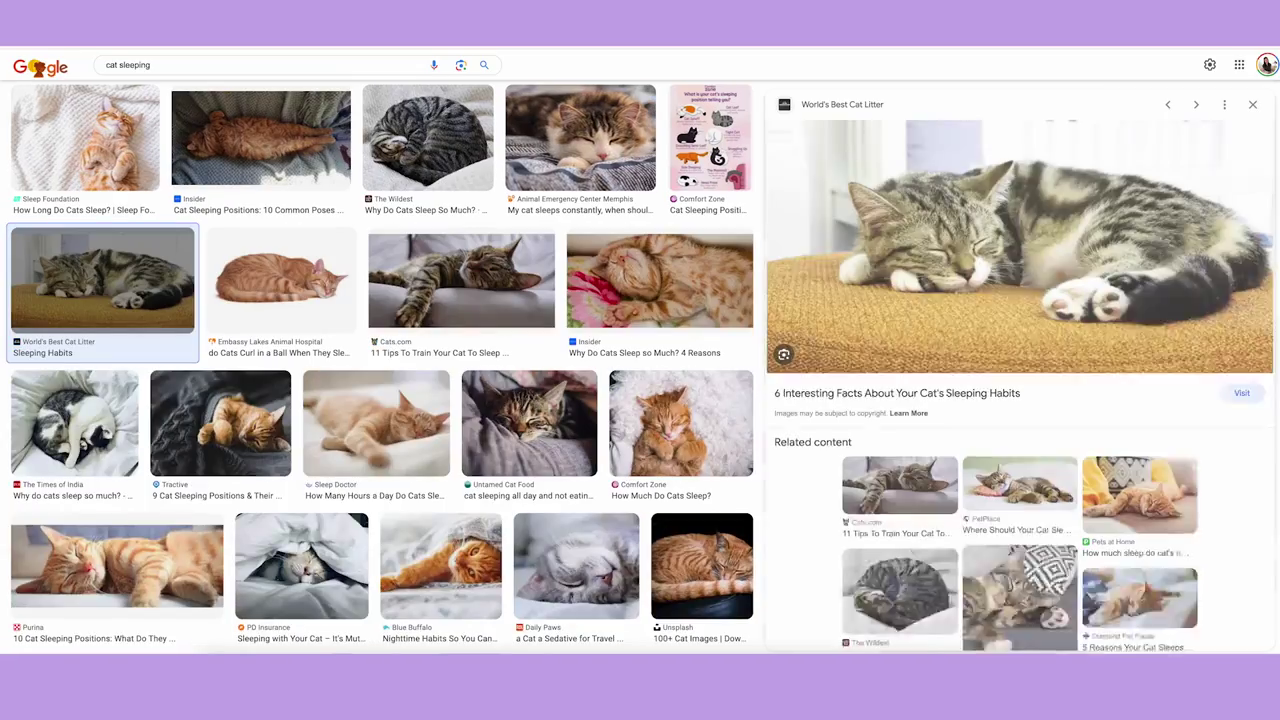
Task: Go to next image in preview panel
Action: click(1196, 105)
